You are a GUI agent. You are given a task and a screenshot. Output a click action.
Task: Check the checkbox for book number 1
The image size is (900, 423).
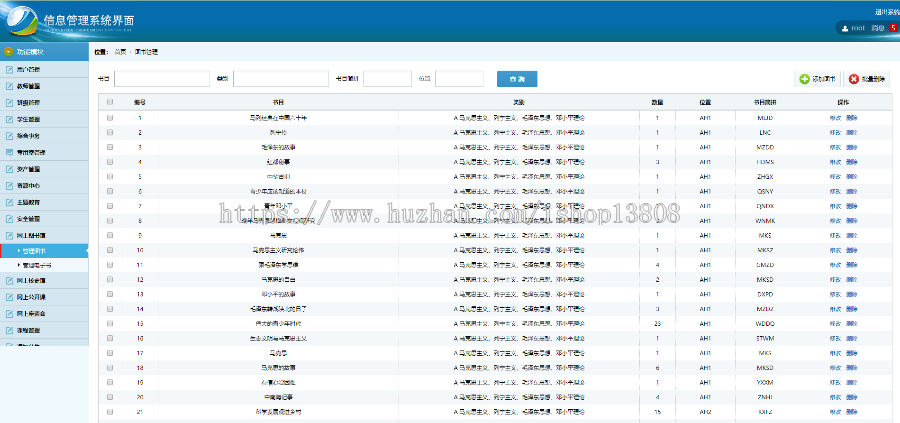click(110, 118)
